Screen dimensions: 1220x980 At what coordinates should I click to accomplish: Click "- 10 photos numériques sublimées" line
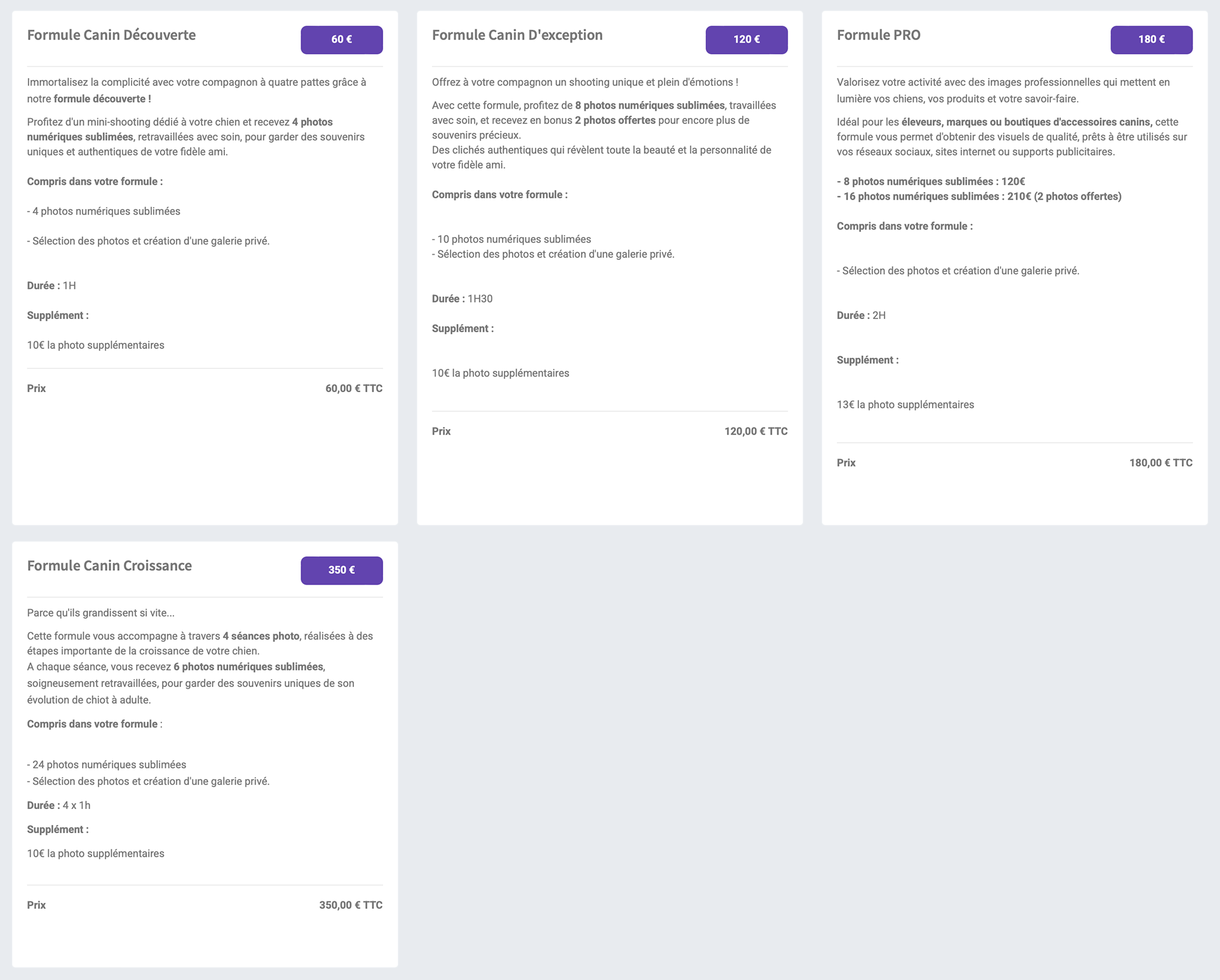point(512,239)
